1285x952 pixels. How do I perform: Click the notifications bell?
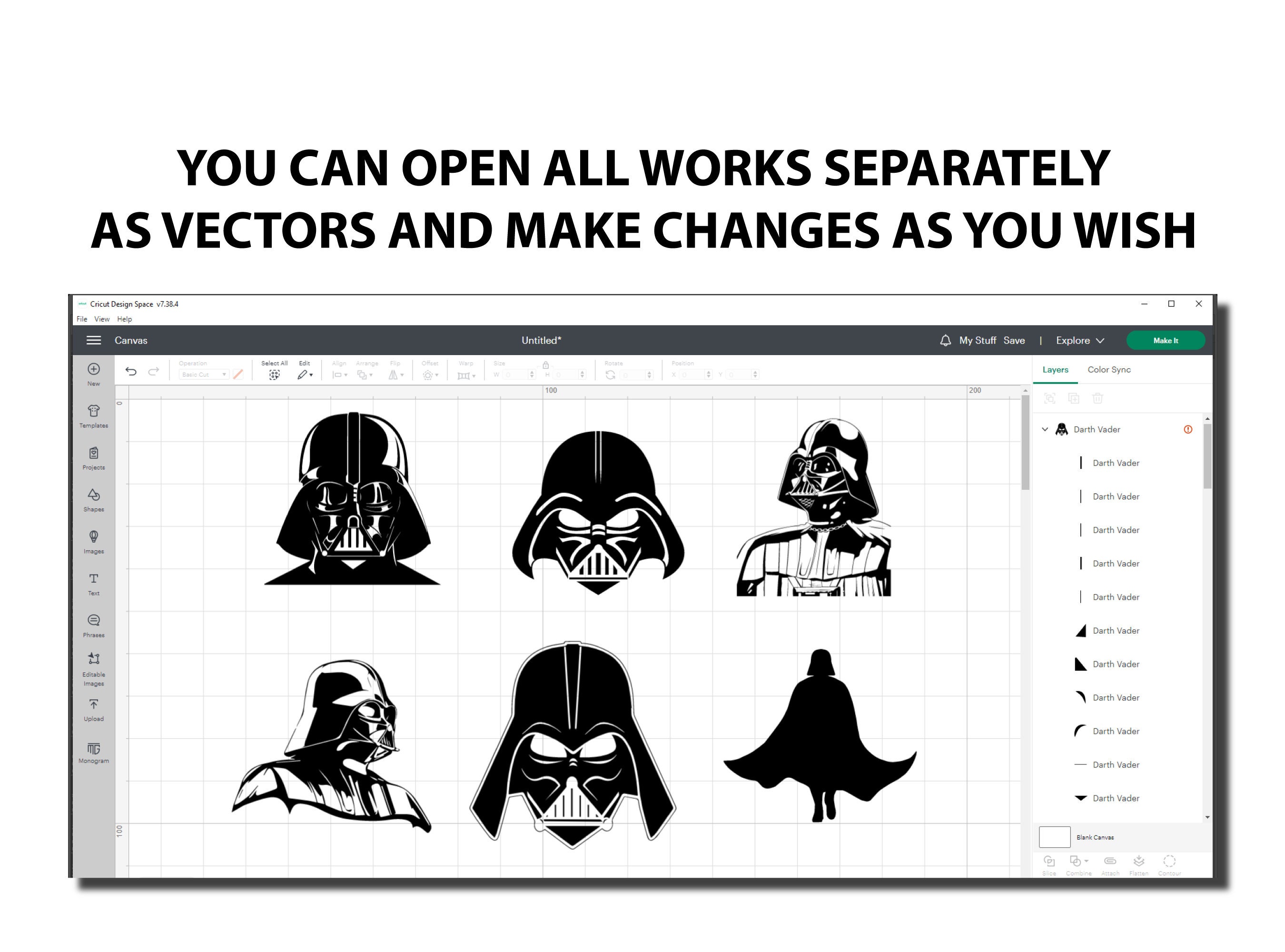pyautogui.click(x=946, y=340)
